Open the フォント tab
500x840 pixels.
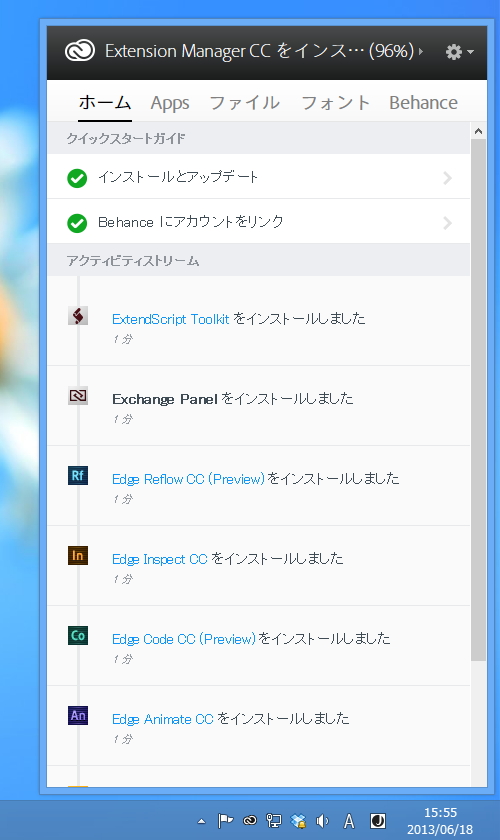point(335,102)
